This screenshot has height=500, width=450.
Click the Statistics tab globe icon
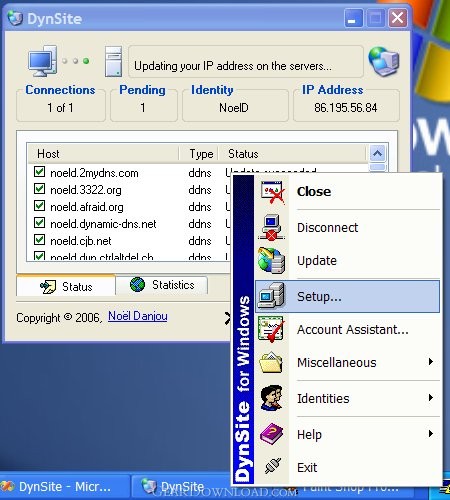click(137, 285)
